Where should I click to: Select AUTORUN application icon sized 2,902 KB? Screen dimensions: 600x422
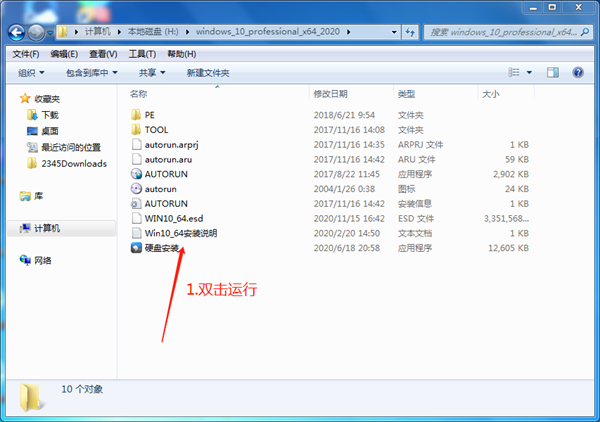[136, 174]
